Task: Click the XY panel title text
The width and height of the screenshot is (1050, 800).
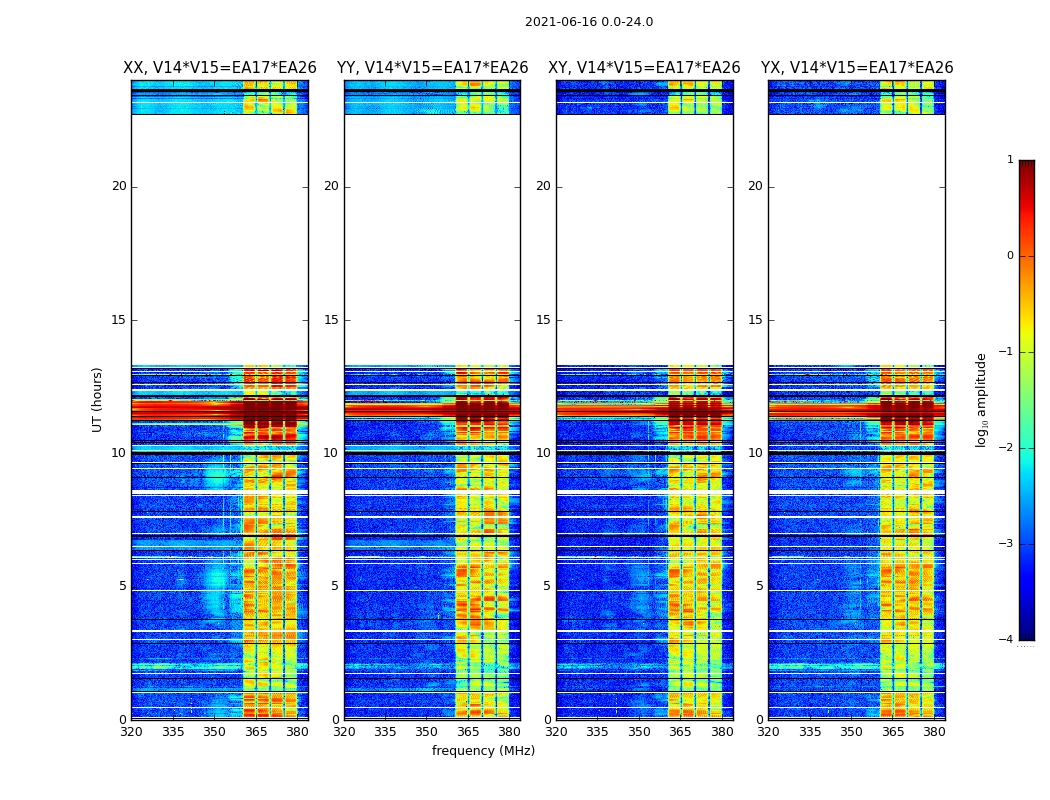Action: (644, 68)
